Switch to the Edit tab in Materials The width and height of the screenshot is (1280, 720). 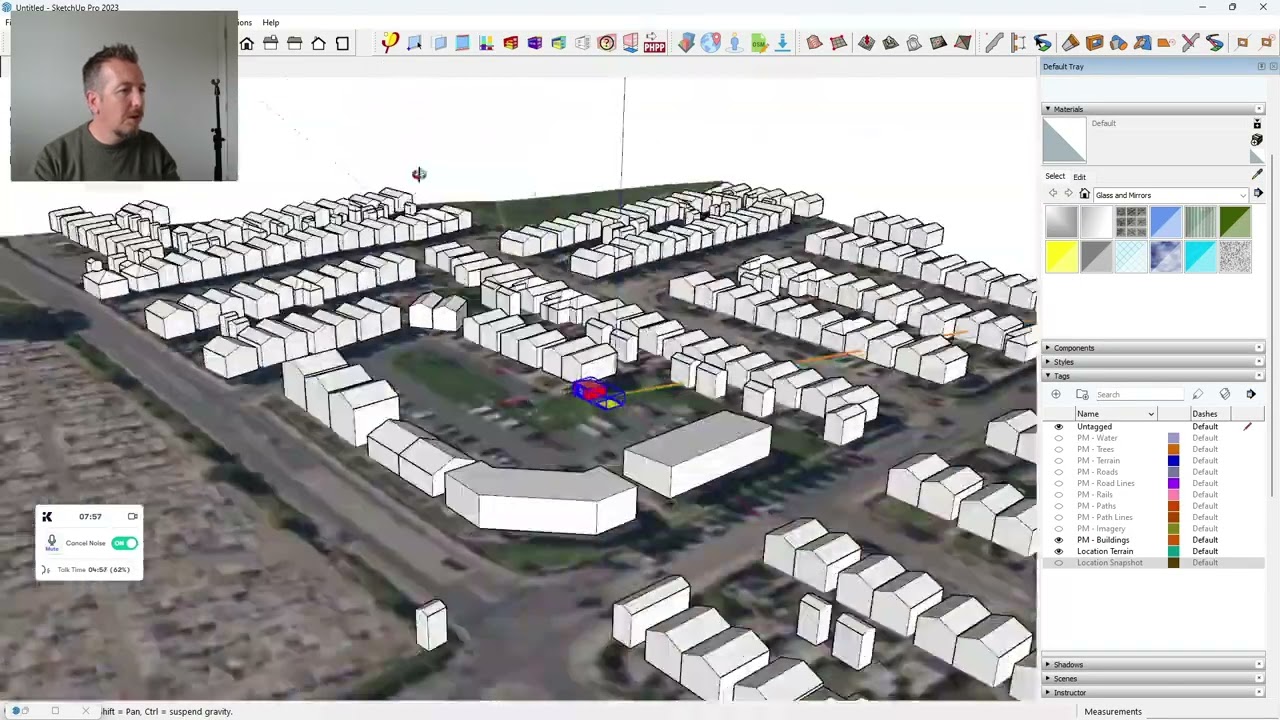pos(1079,177)
